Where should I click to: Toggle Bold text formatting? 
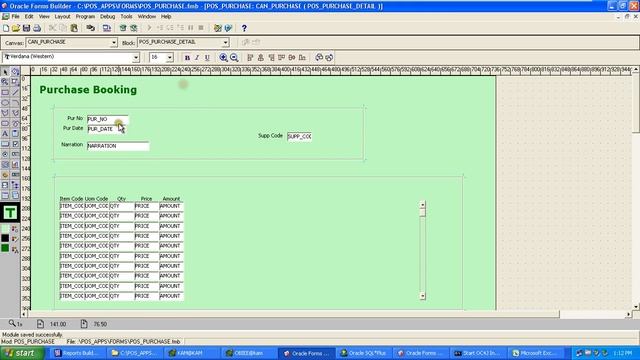(x=187, y=58)
